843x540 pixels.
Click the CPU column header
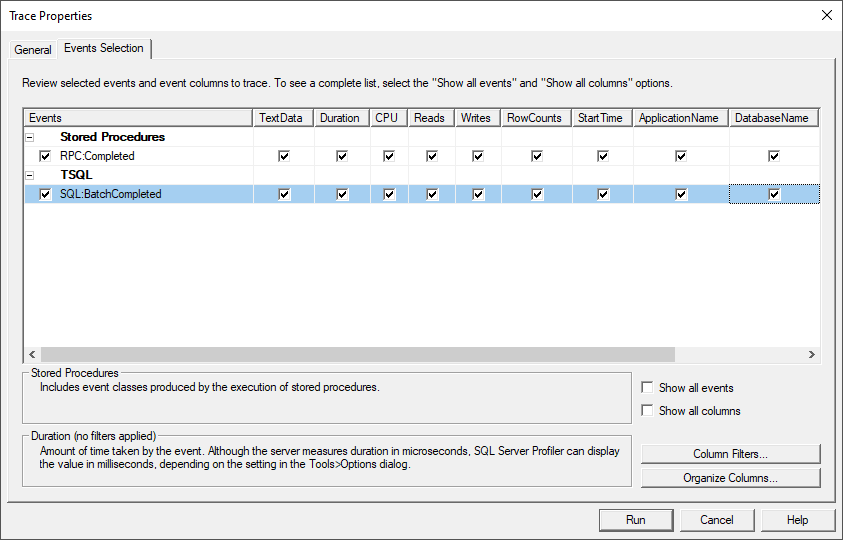(389, 118)
